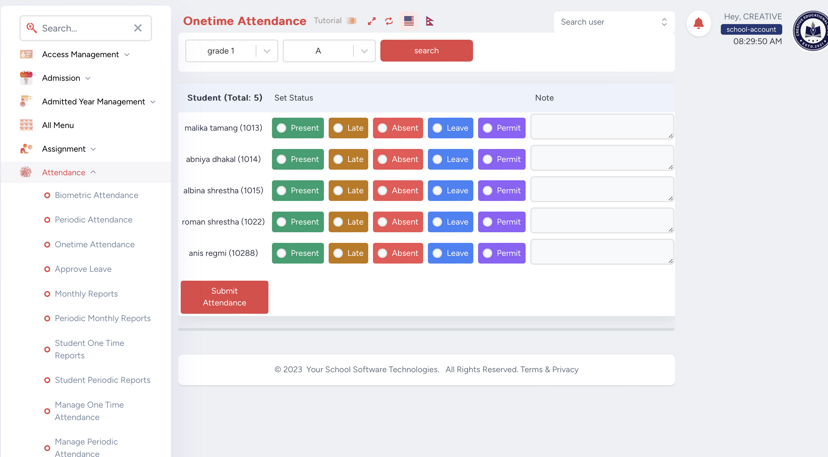
Task: Mark anis regmi as Present
Action: pos(298,253)
